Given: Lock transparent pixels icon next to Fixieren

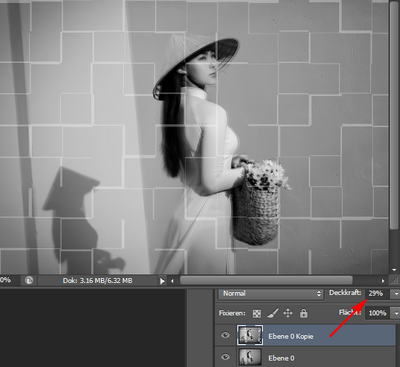Looking at the screenshot, I should [x=257, y=313].
